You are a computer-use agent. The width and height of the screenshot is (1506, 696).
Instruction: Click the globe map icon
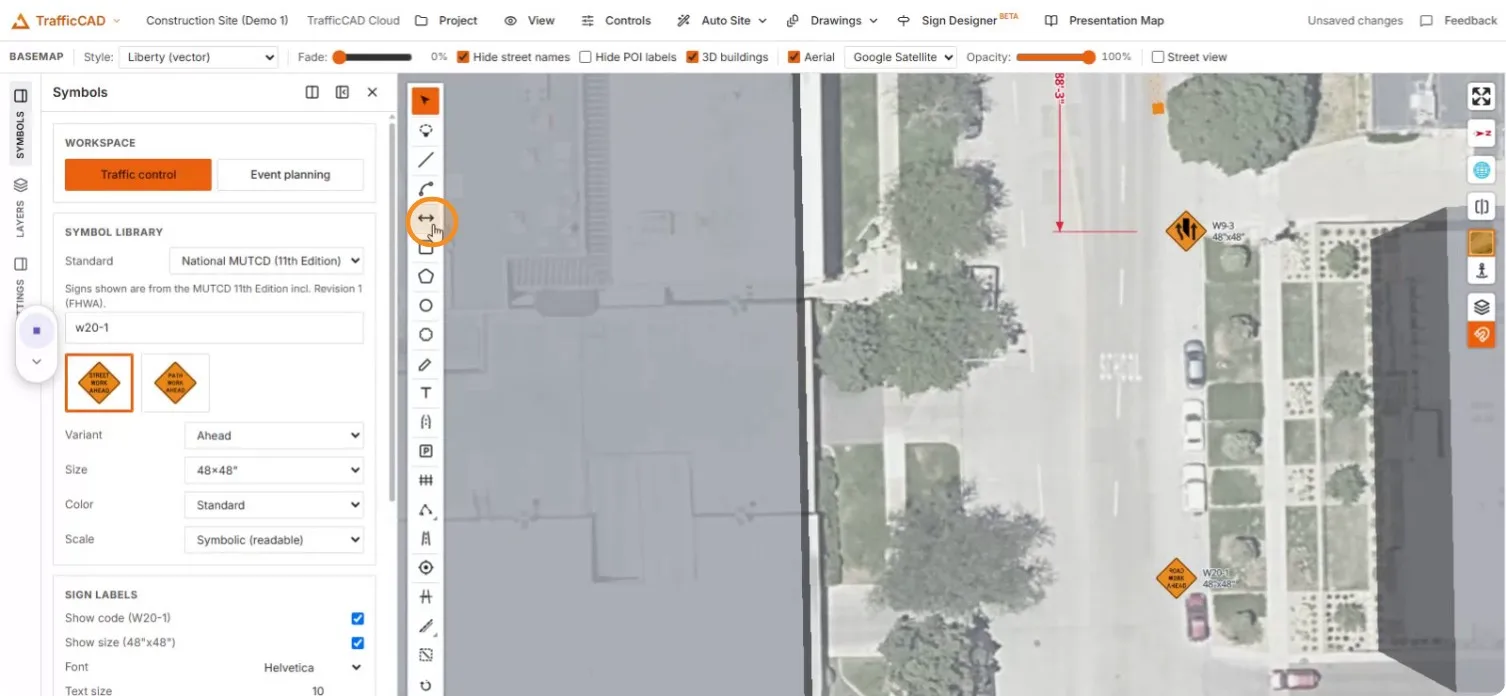(x=1481, y=170)
